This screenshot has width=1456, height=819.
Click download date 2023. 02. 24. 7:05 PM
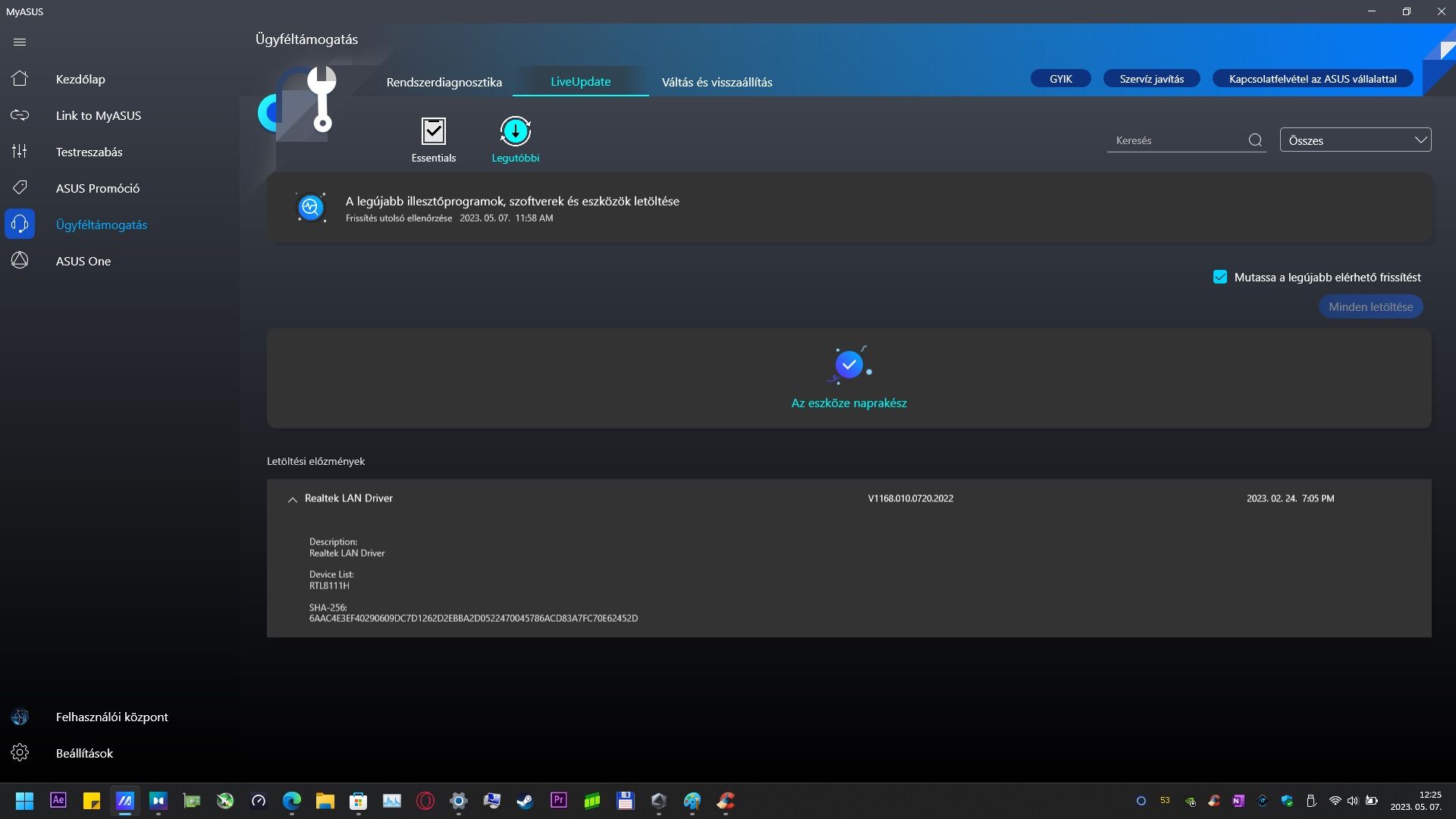point(1291,498)
